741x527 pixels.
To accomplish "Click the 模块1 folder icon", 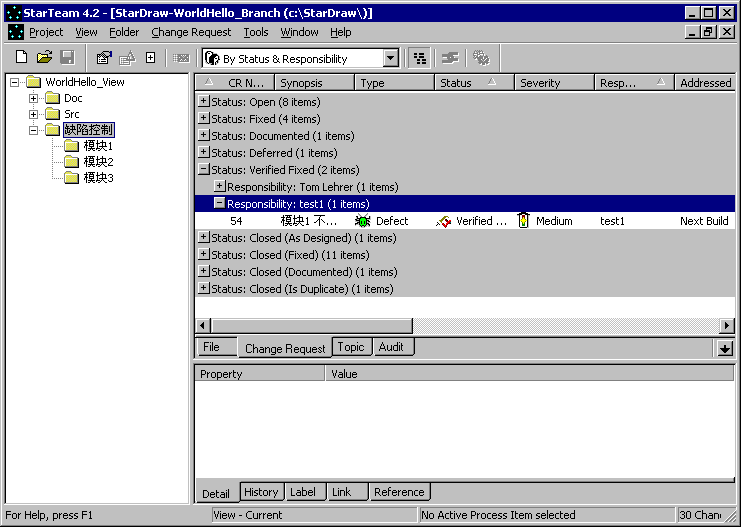I will tap(71, 146).
